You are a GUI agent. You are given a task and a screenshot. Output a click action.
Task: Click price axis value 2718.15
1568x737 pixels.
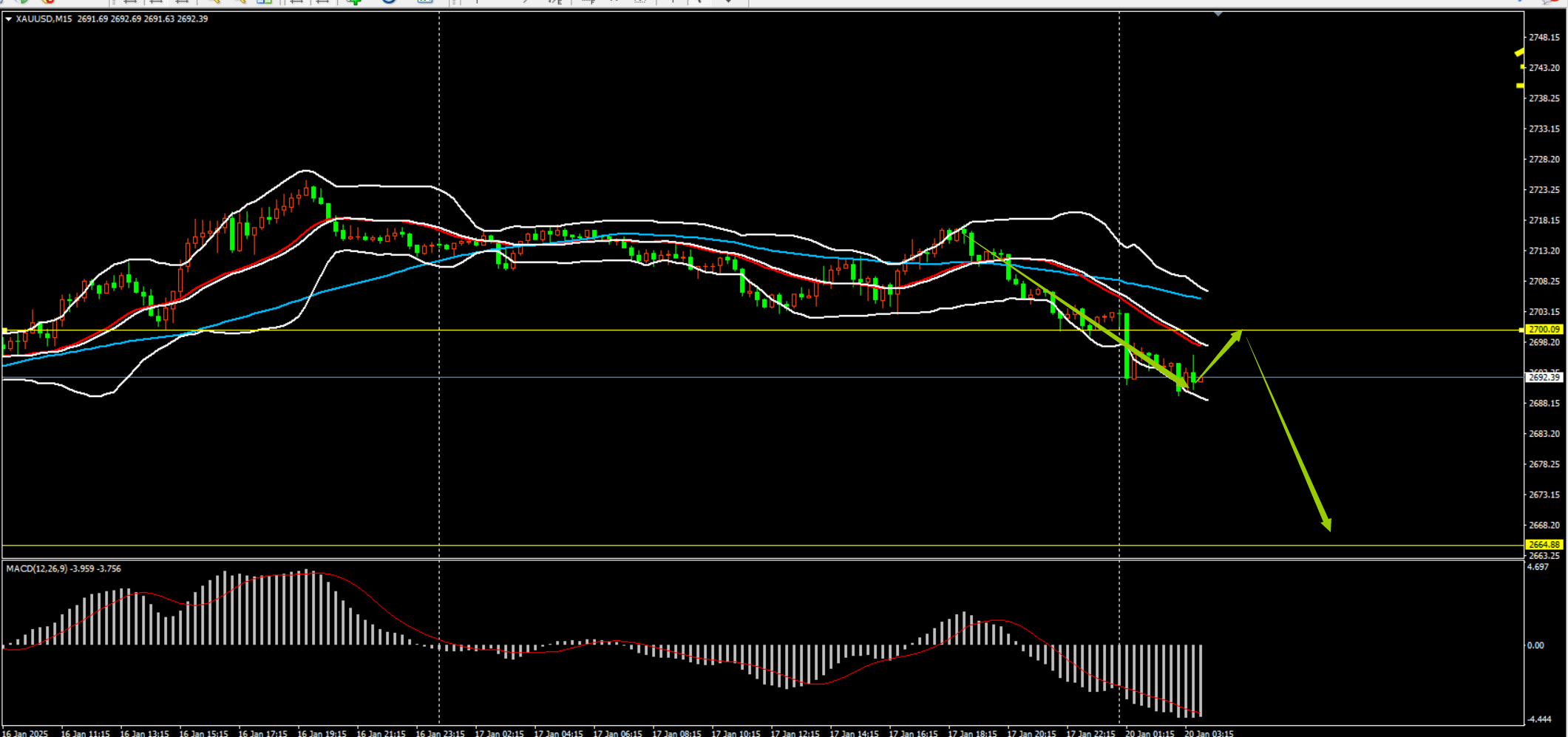[x=1544, y=221]
